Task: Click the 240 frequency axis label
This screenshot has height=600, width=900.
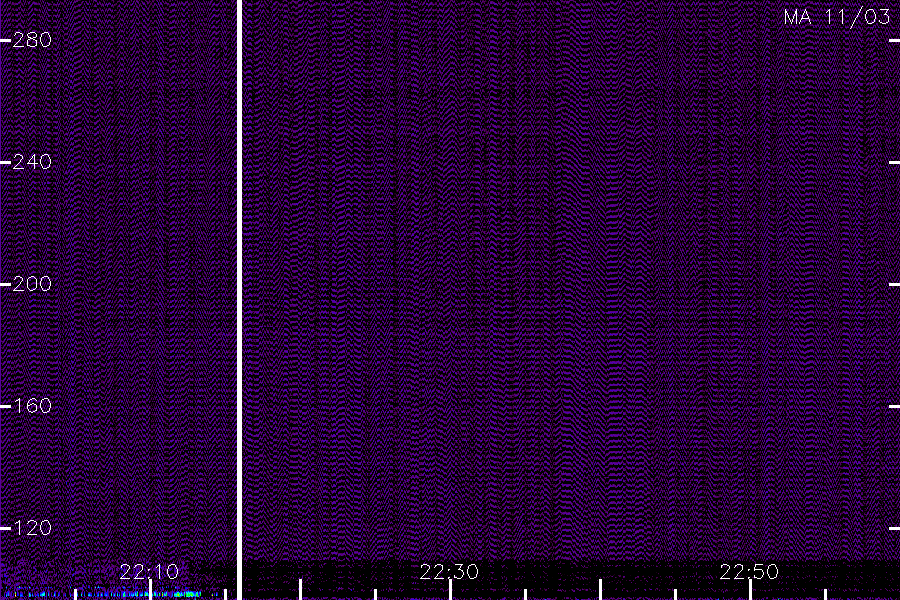Action: (32, 162)
